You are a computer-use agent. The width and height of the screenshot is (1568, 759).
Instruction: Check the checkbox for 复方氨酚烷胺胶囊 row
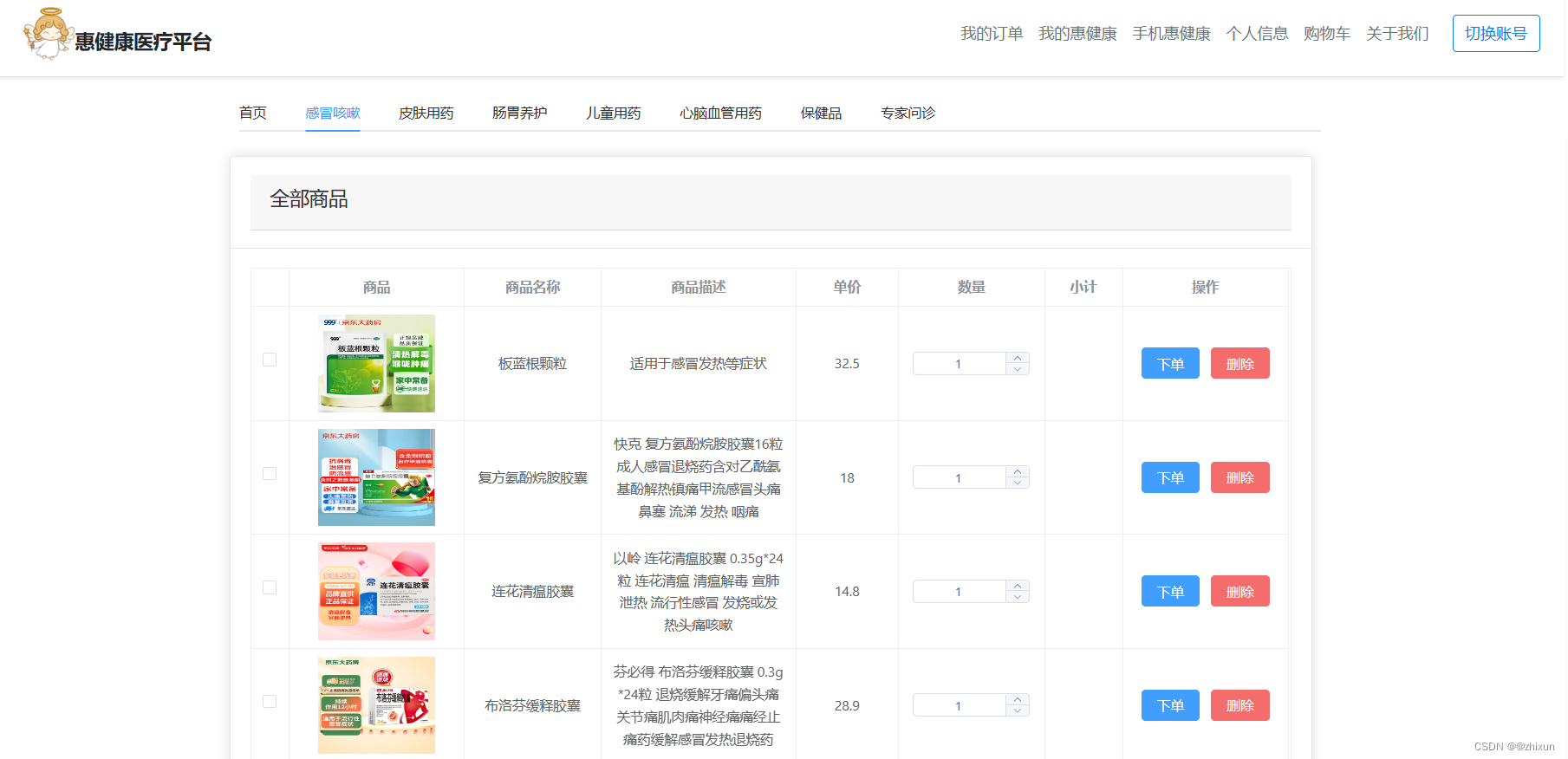tap(270, 474)
